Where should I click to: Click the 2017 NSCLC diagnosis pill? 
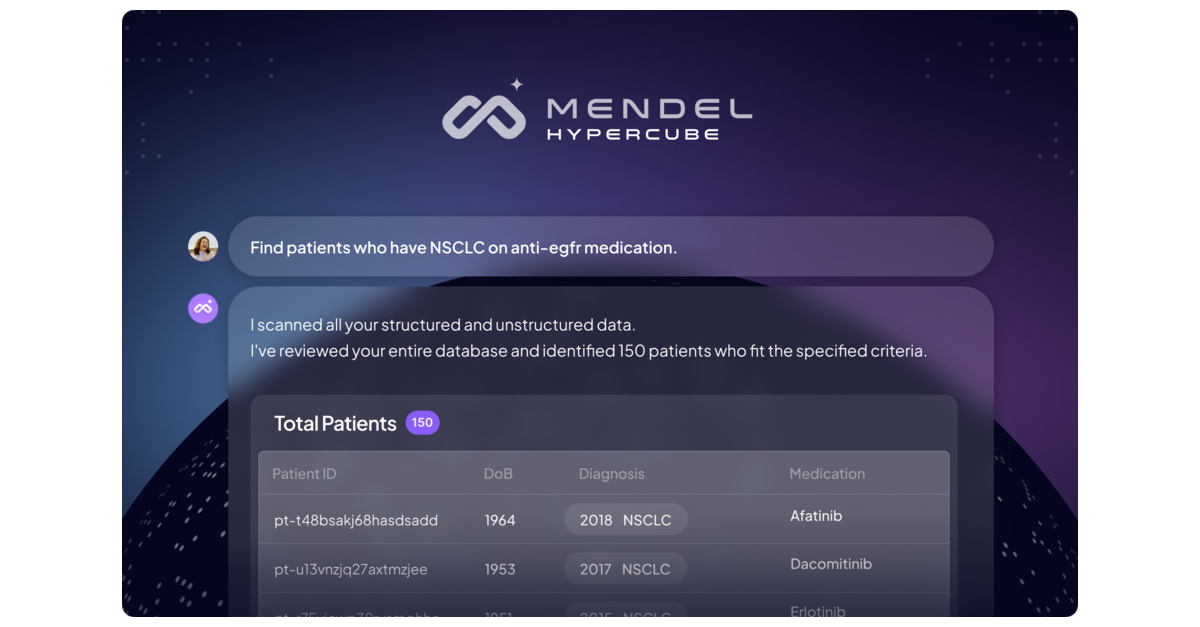pos(625,568)
